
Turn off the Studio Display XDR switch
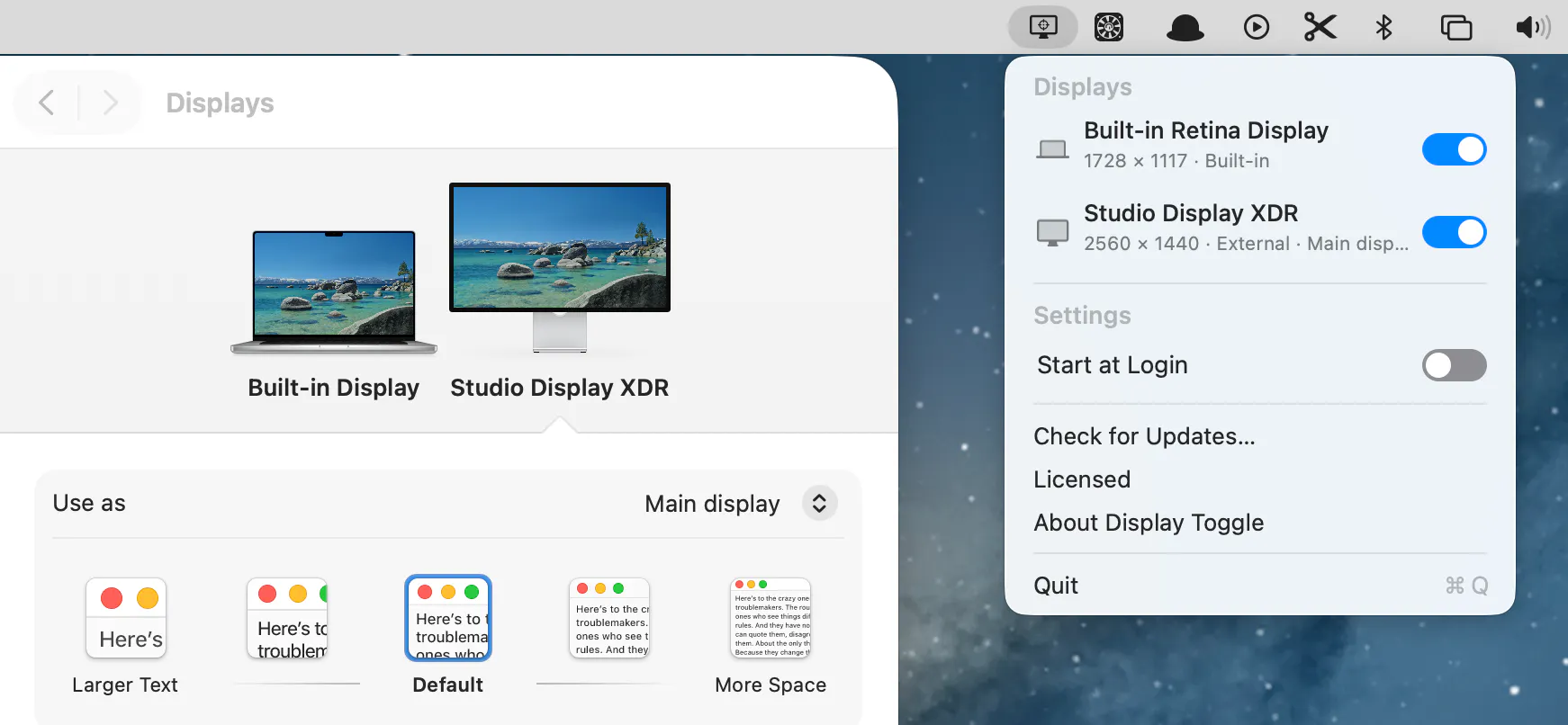pos(1454,232)
